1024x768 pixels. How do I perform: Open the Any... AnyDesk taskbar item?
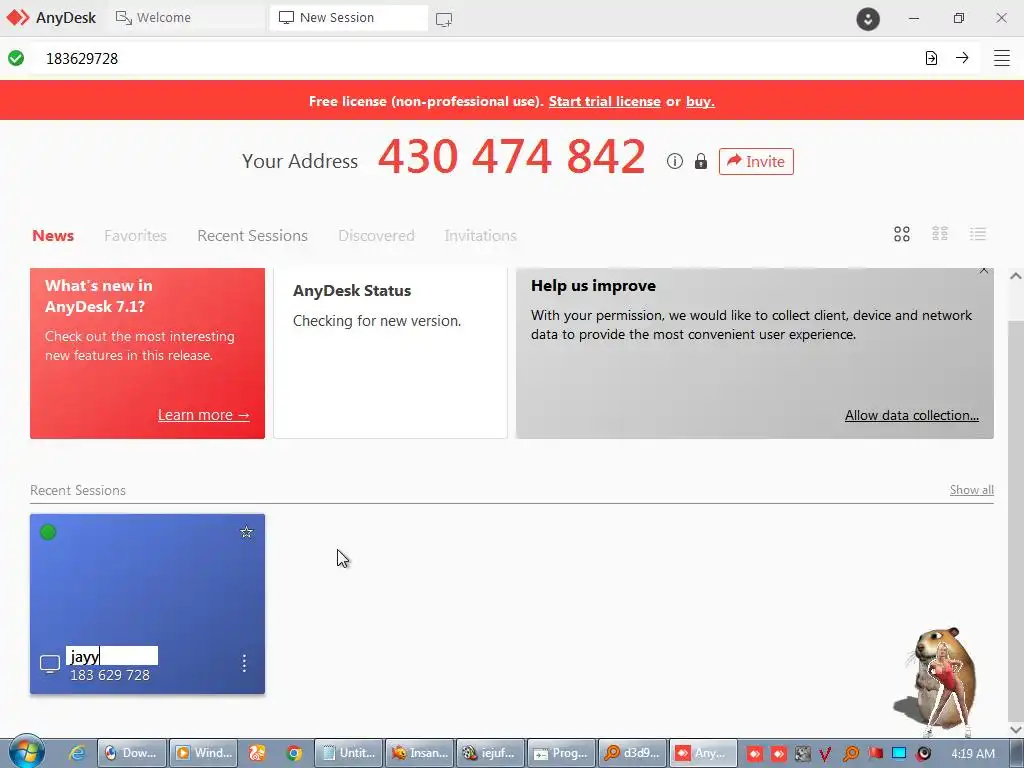(x=703, y=753)
